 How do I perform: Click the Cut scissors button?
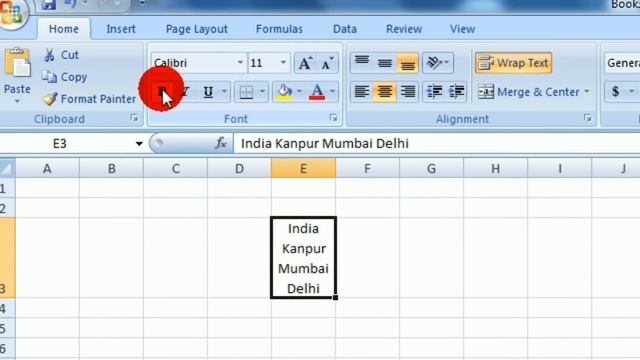coord(61,55)
